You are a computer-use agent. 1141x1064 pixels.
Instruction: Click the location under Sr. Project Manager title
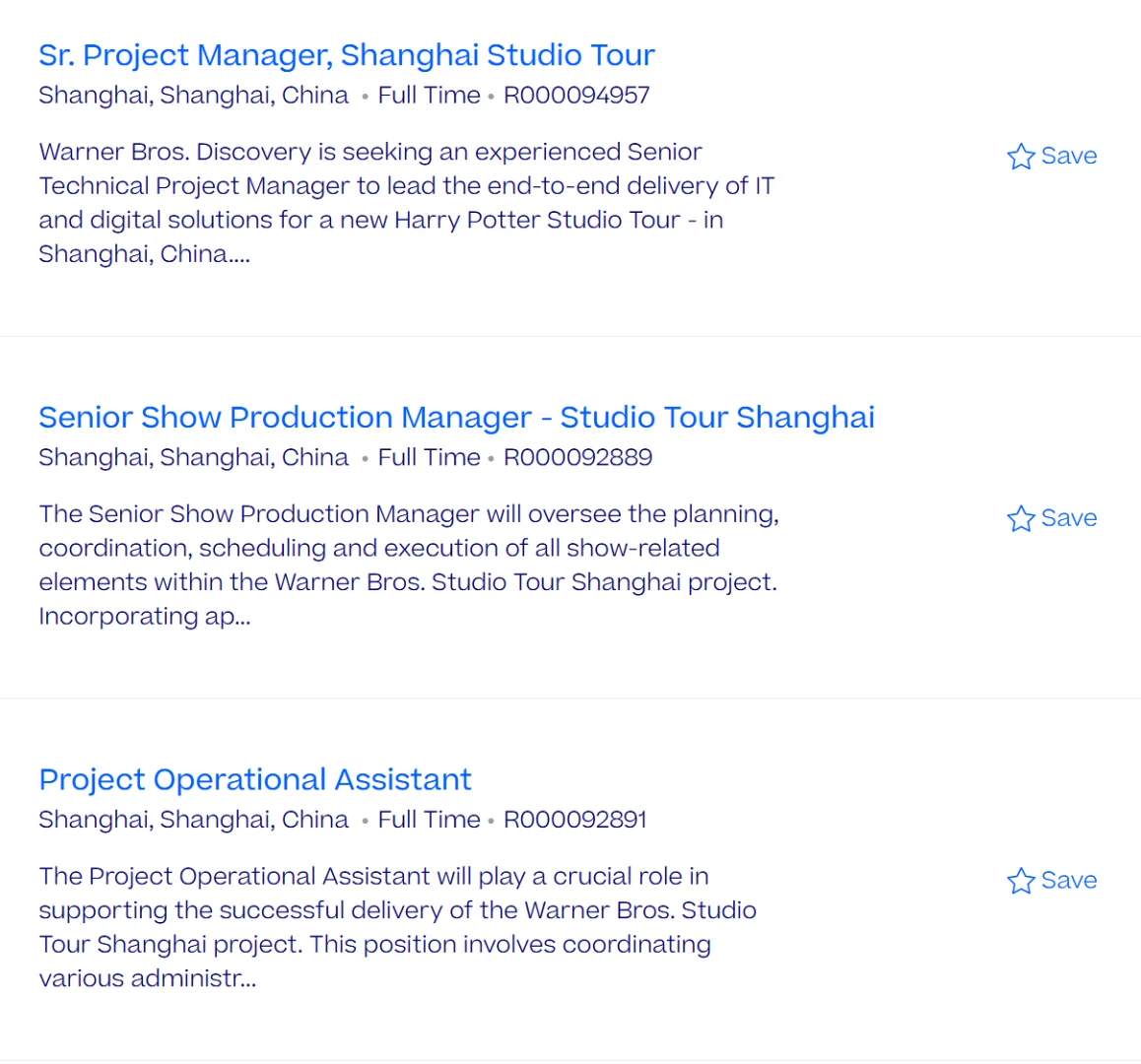click(193, 96)
